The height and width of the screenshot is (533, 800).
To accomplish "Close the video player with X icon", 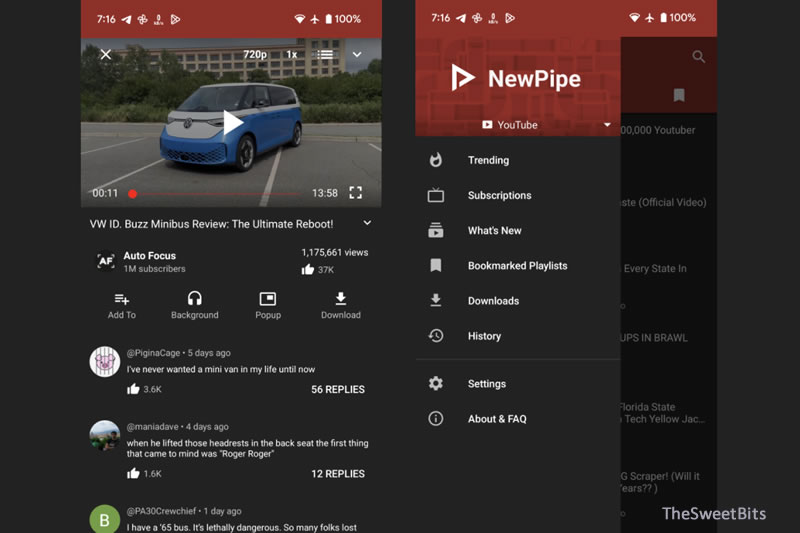I will click(106, 54).
